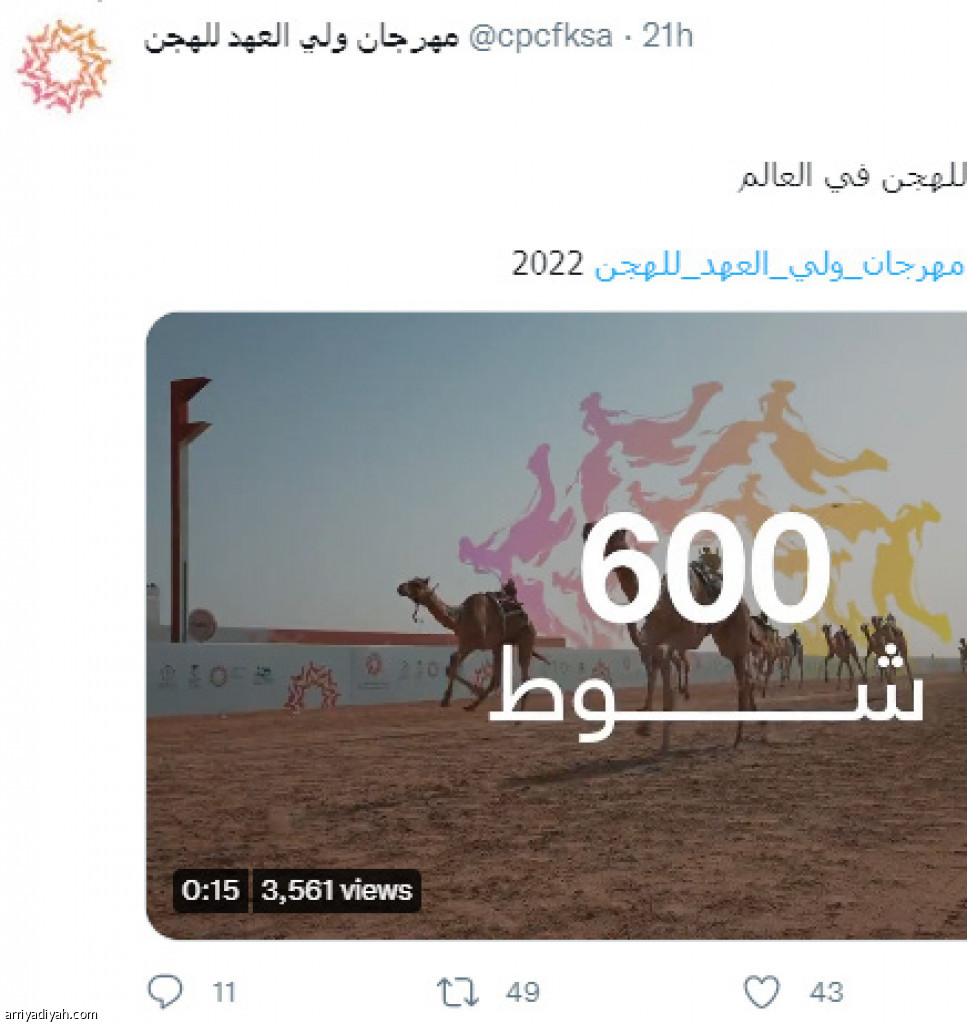Click the large 600 overlay text
967x1024 pixels.
click(705, 567)
